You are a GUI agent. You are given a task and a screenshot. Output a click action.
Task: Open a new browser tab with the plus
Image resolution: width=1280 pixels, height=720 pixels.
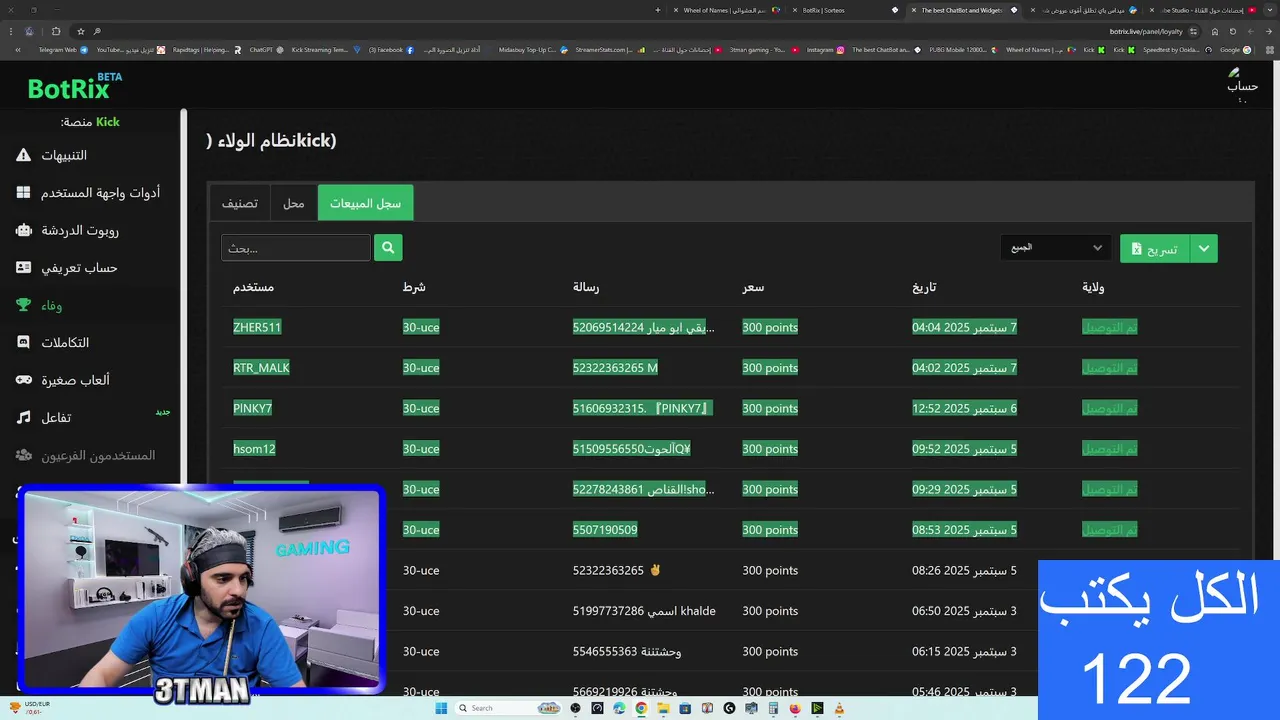657,10
